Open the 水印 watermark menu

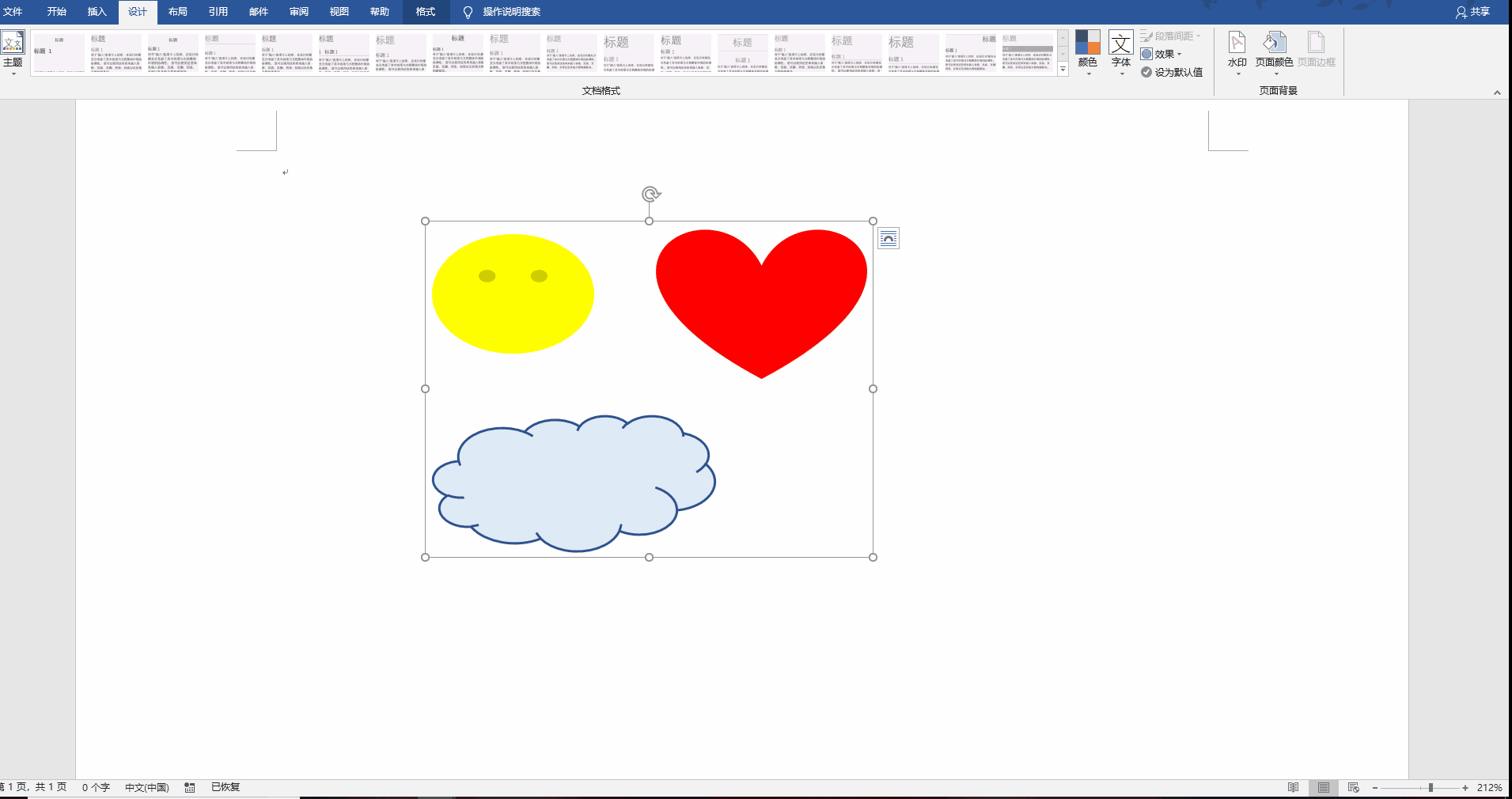click(x=1237, y=53)
